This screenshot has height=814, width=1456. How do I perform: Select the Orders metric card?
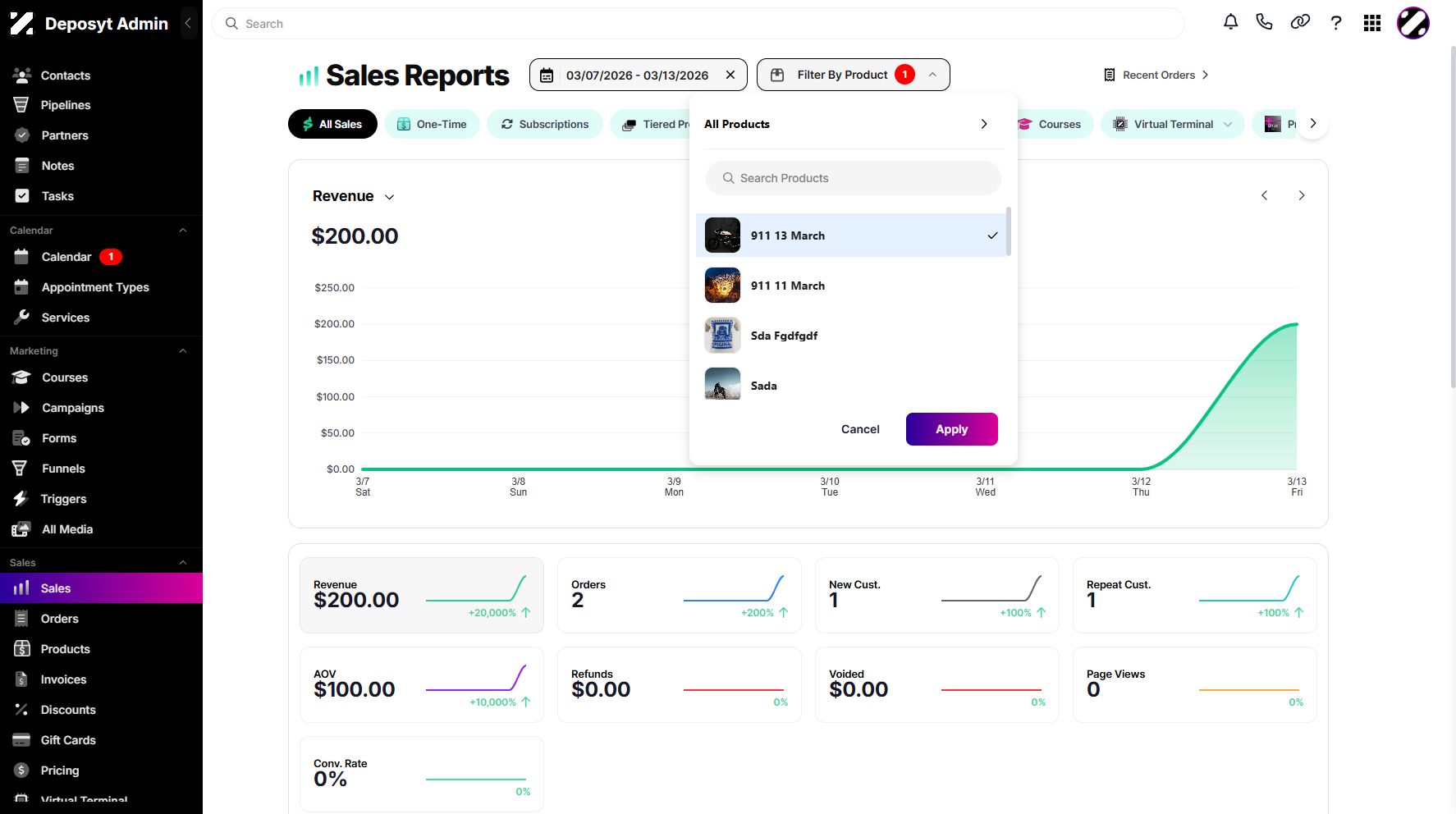pyautogui.click(x=680, y=595)
